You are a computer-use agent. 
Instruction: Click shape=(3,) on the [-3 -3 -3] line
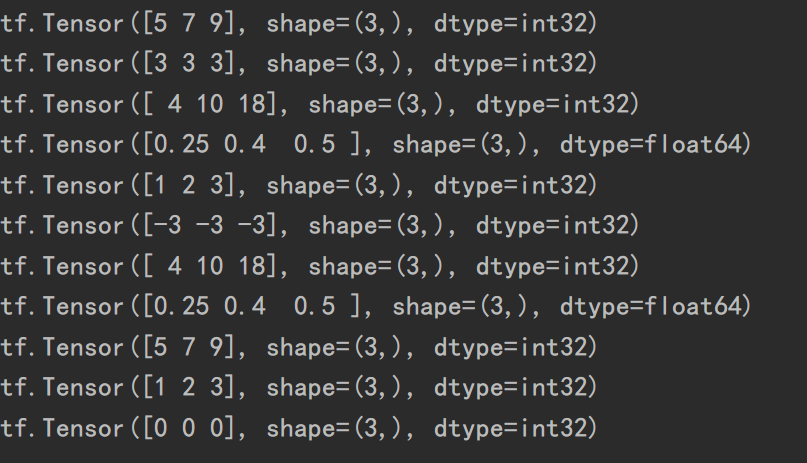(x=376, y=226)
